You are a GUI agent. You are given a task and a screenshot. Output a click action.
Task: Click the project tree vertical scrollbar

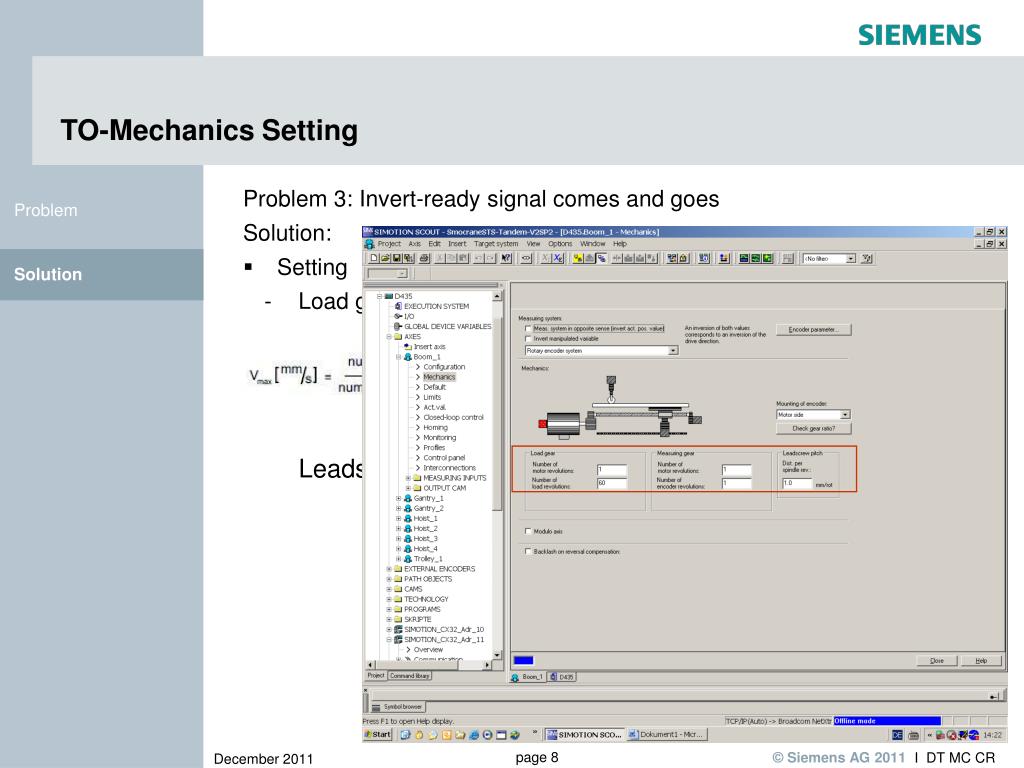(x=497, y=473)
